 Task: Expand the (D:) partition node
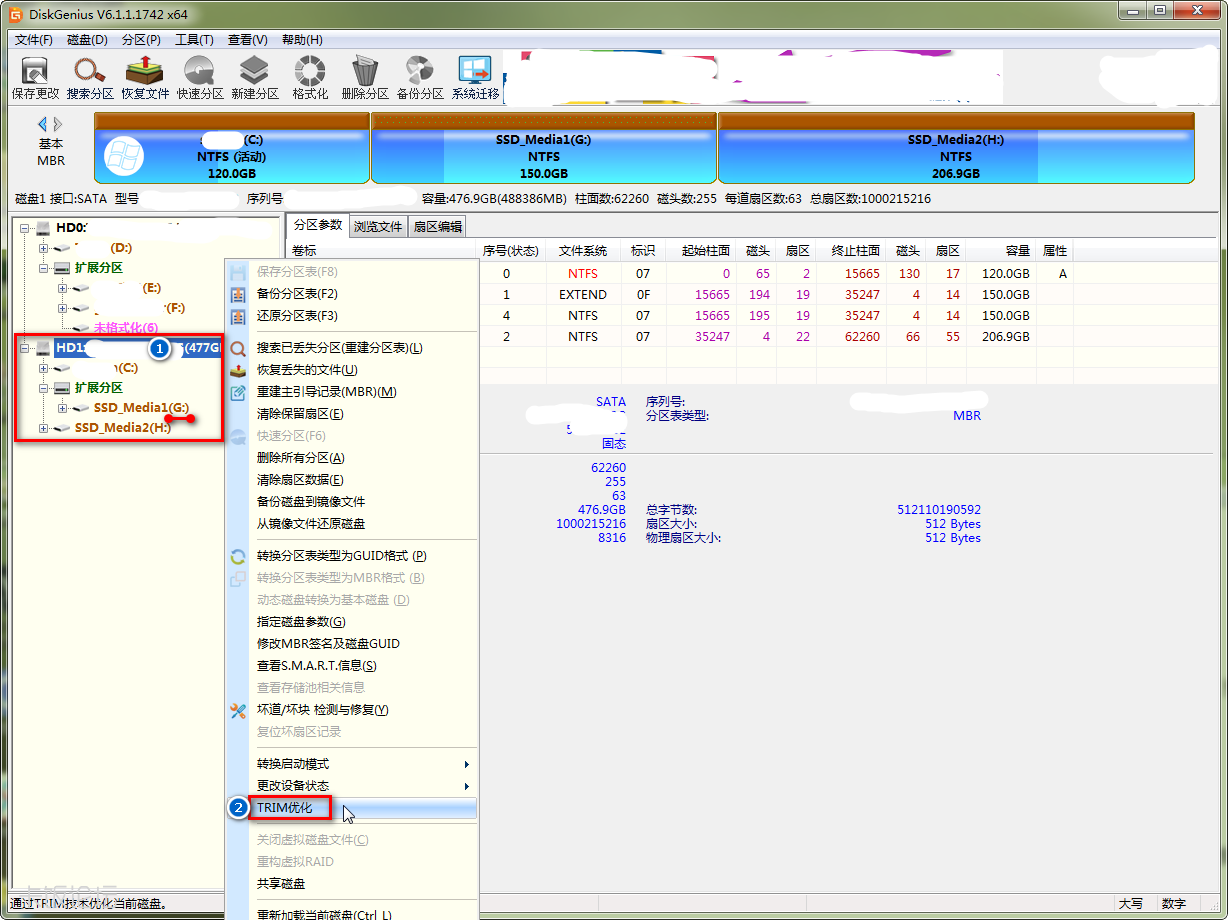click(x=43, y=248)
